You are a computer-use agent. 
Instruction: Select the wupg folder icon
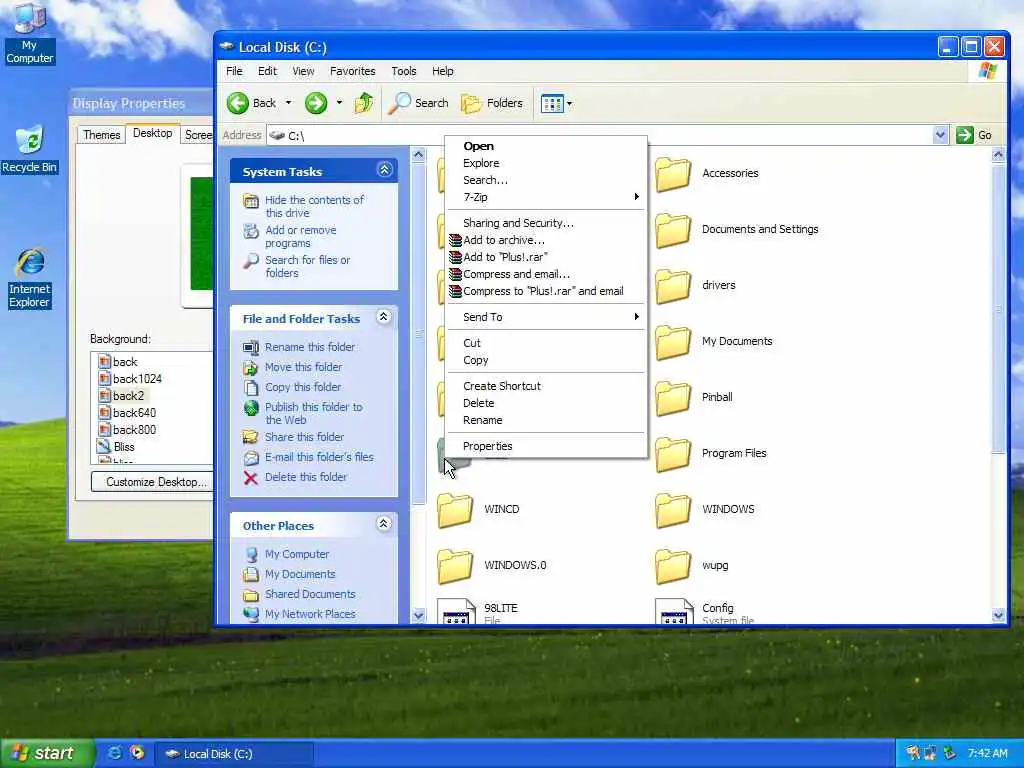click(x=673, y=566)
